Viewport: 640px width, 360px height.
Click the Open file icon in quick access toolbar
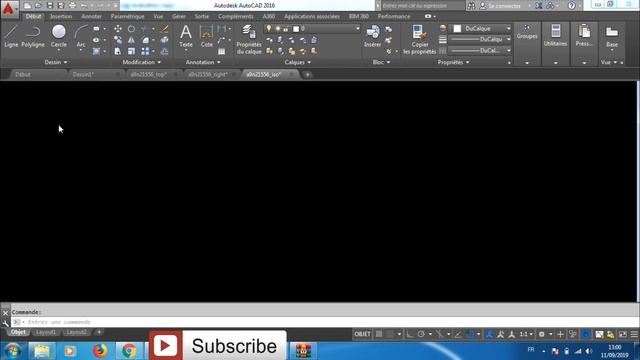[x=38, y=6]
